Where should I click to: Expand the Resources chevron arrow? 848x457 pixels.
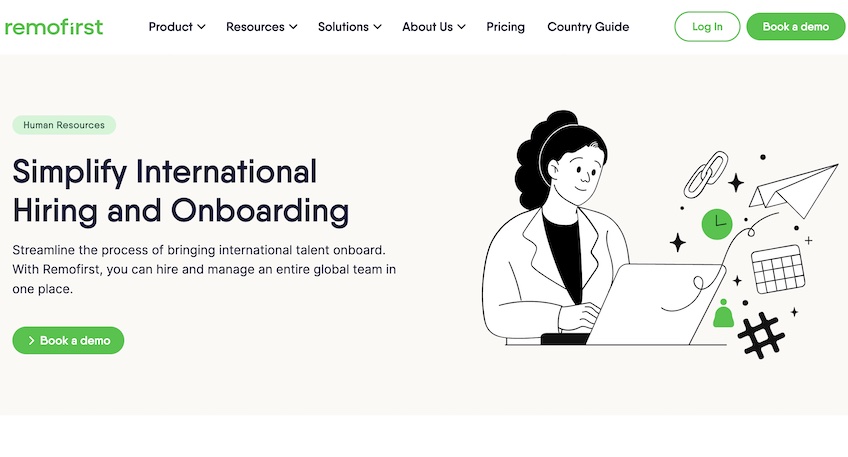(293, 27)
